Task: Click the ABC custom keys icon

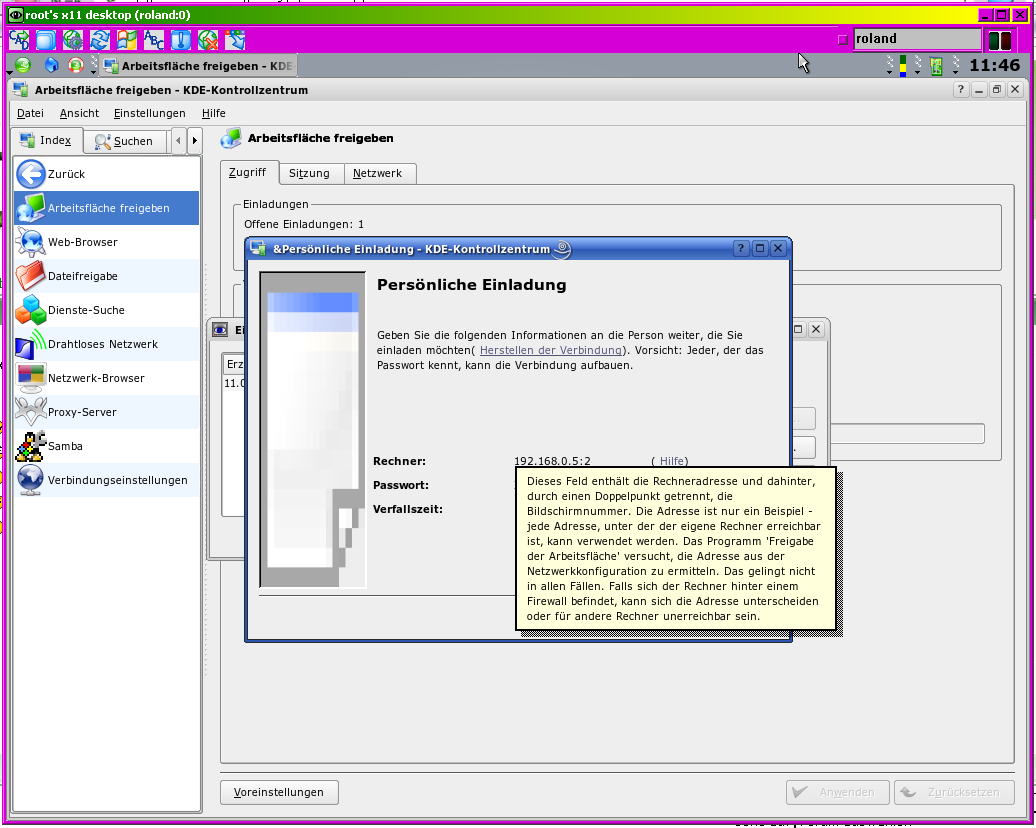Action: coord(154,40)
